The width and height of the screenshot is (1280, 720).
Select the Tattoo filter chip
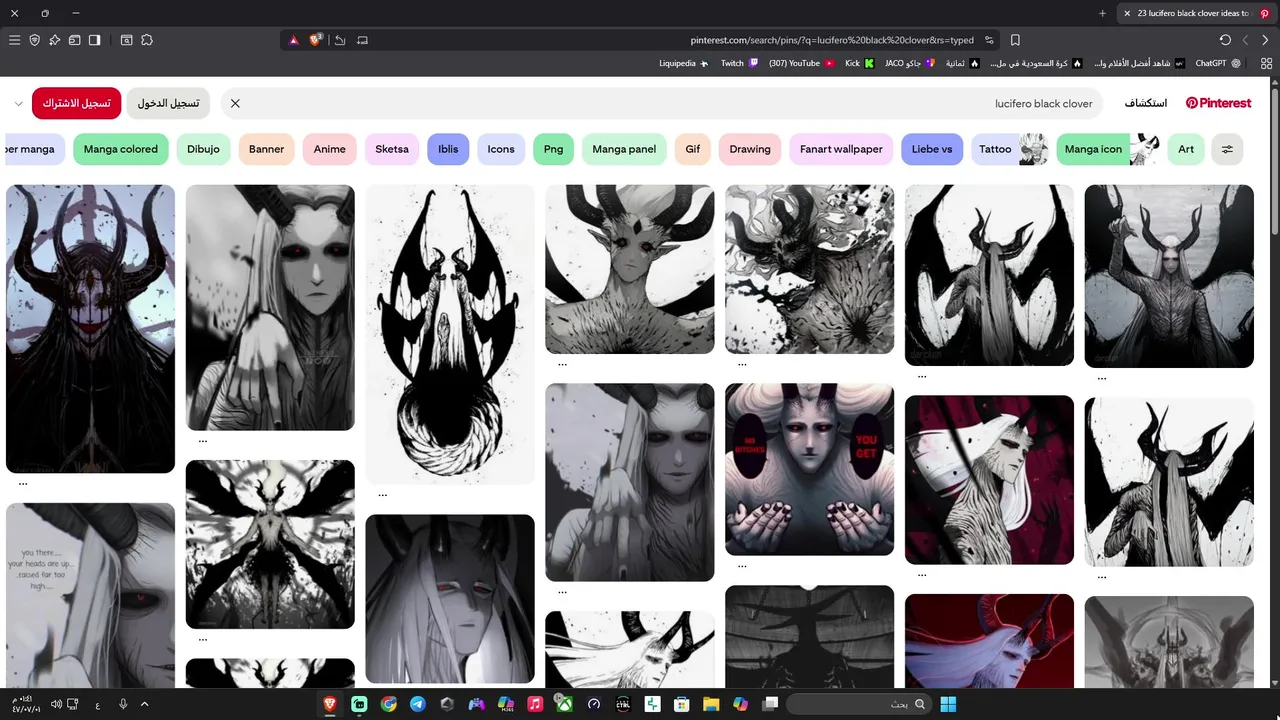coord(1010,149)
